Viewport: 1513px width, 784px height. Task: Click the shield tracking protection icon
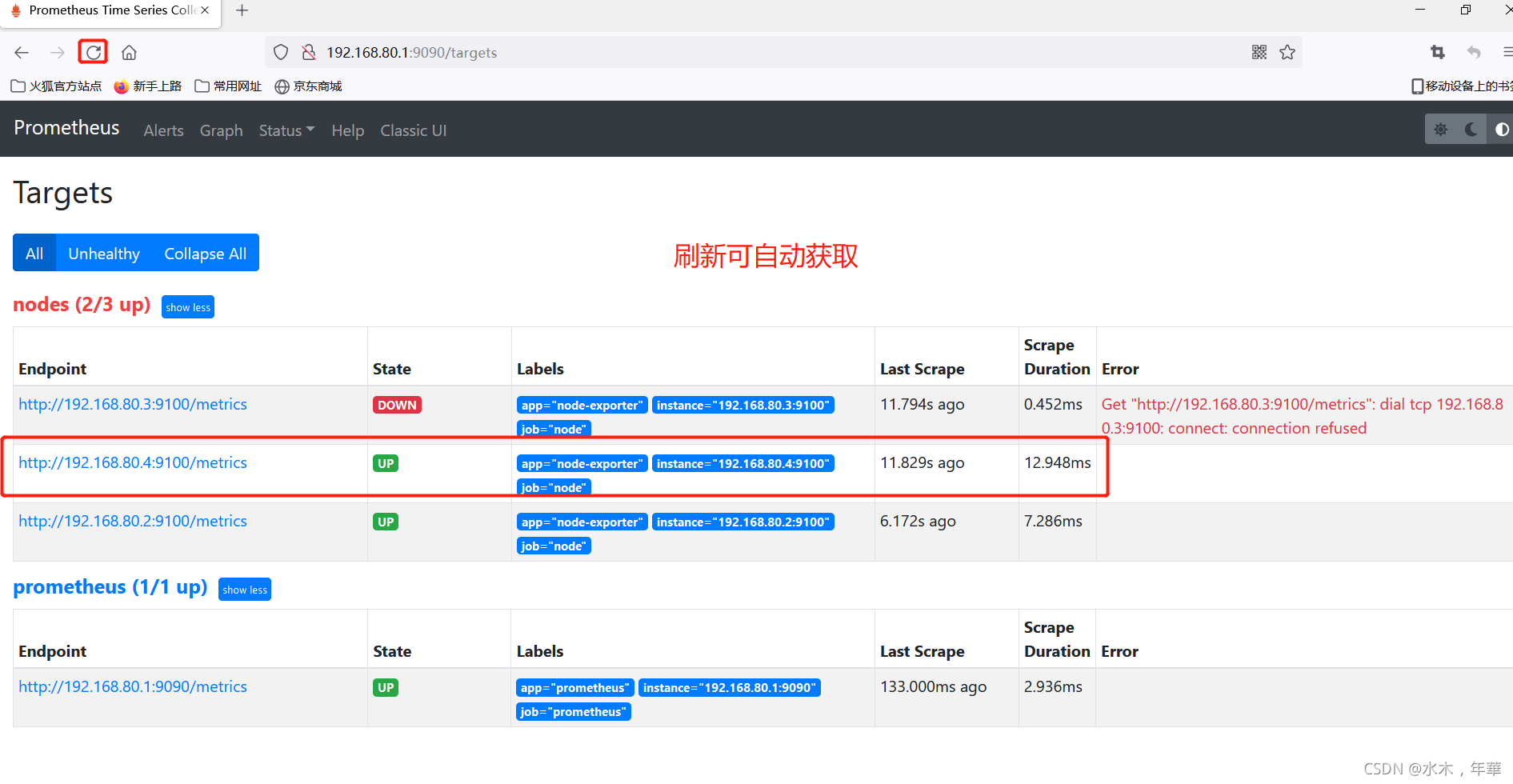click(281, 53)
